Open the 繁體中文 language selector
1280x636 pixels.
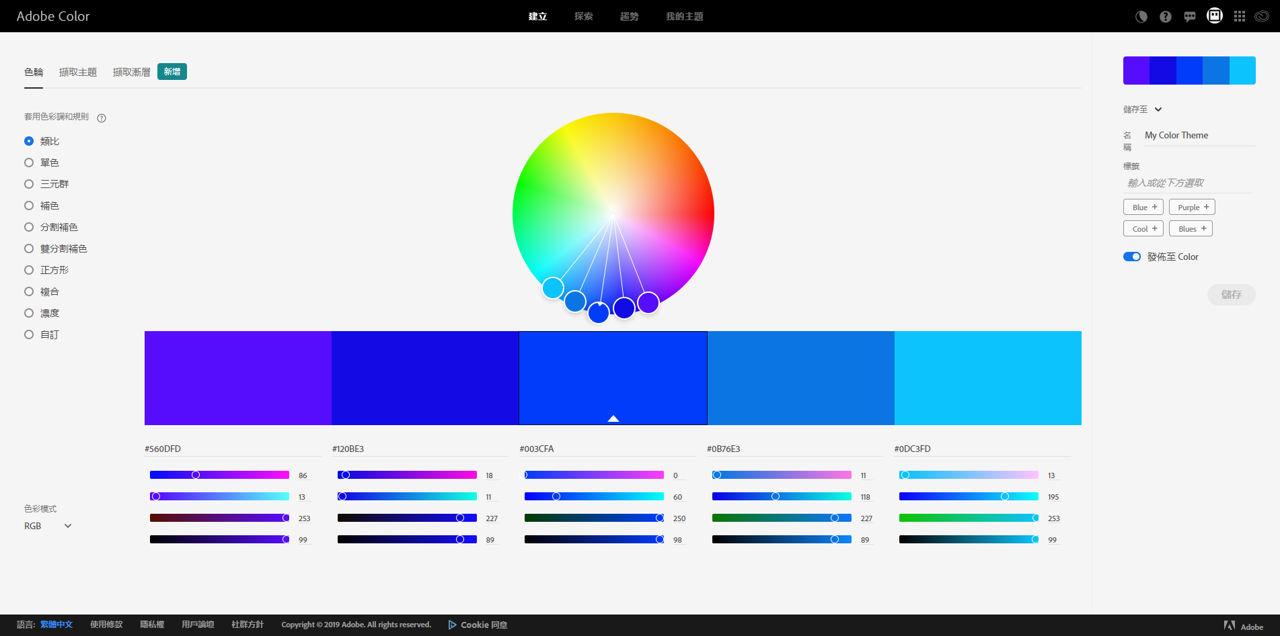56,625
